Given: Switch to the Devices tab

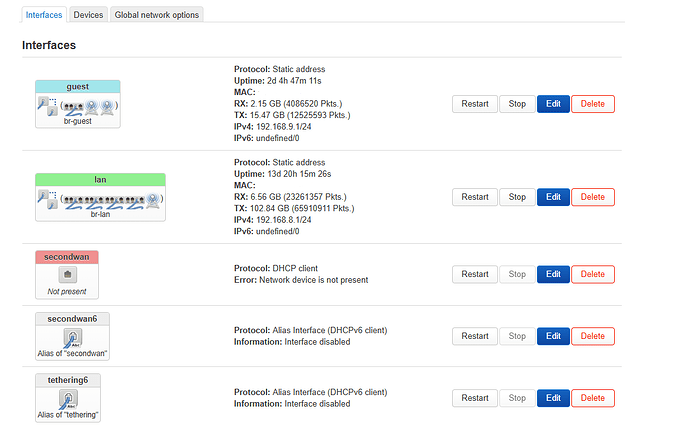Looking at the screenshot, I should (x=88, y=14).
